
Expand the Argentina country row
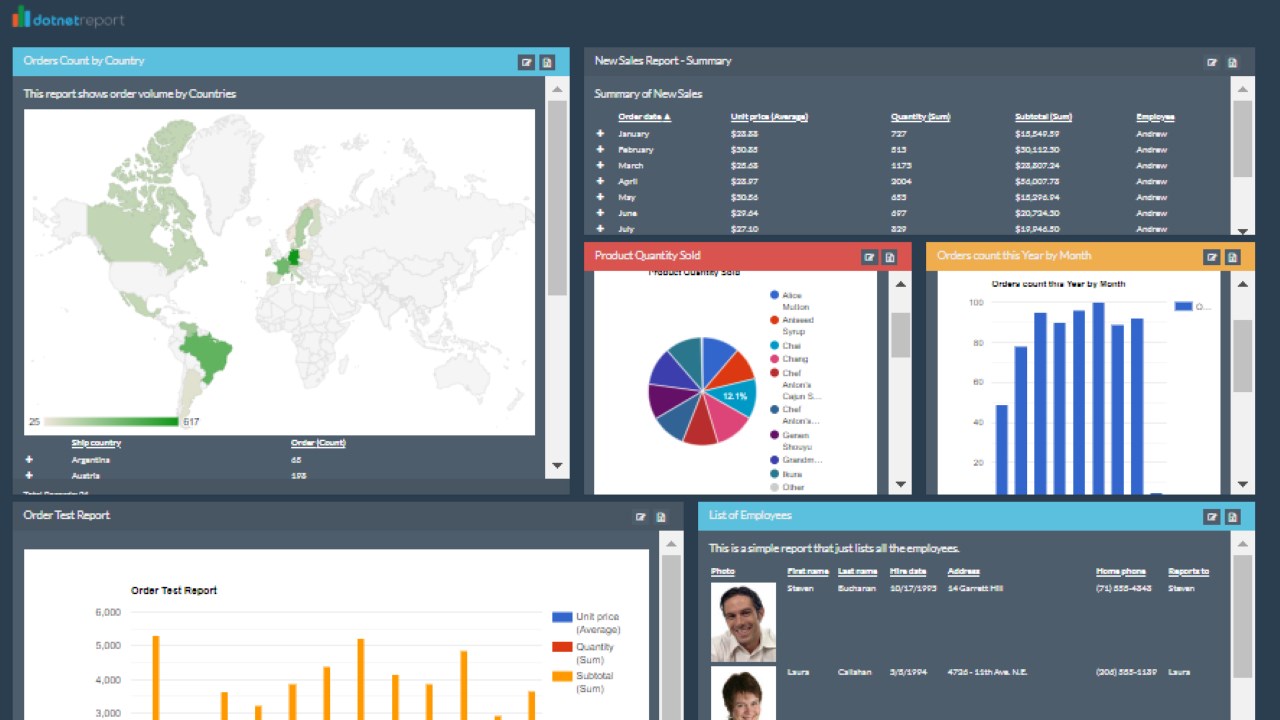(x=29, y=460)
